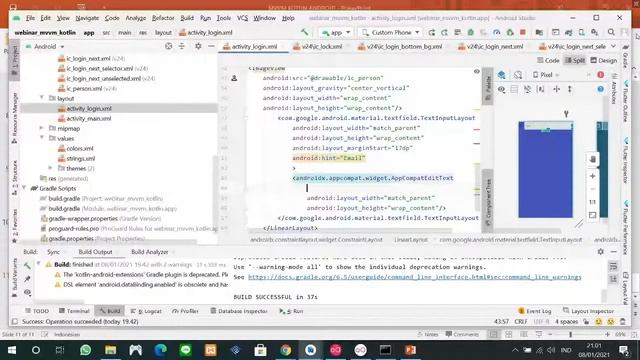Open the Logcat tool window
640x360 pixels.
coord(146,311)
